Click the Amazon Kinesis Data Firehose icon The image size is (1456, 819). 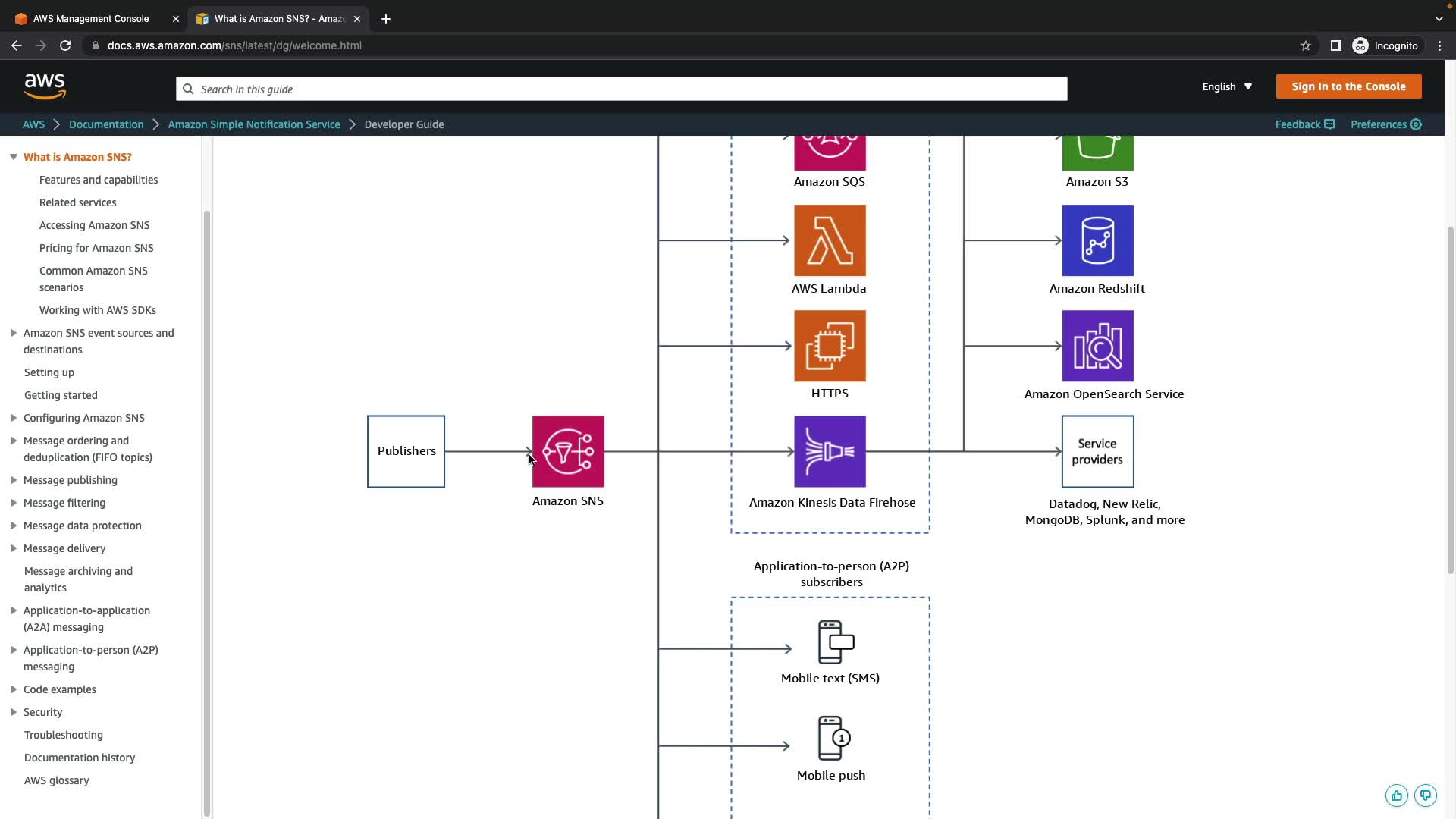pos(830,451)
